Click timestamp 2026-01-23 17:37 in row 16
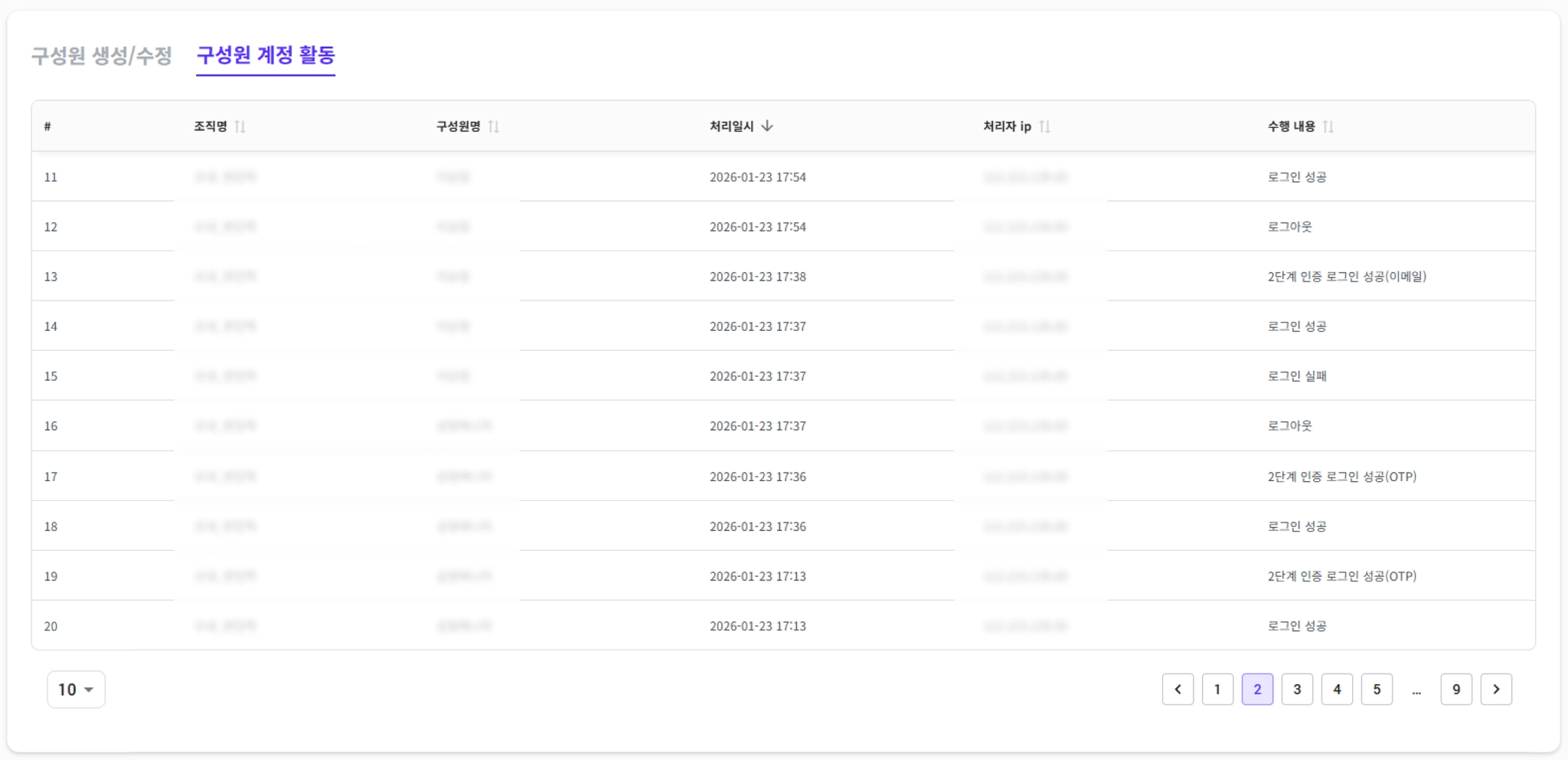This screenshot has height=760, width=1568. pos(758,426)
